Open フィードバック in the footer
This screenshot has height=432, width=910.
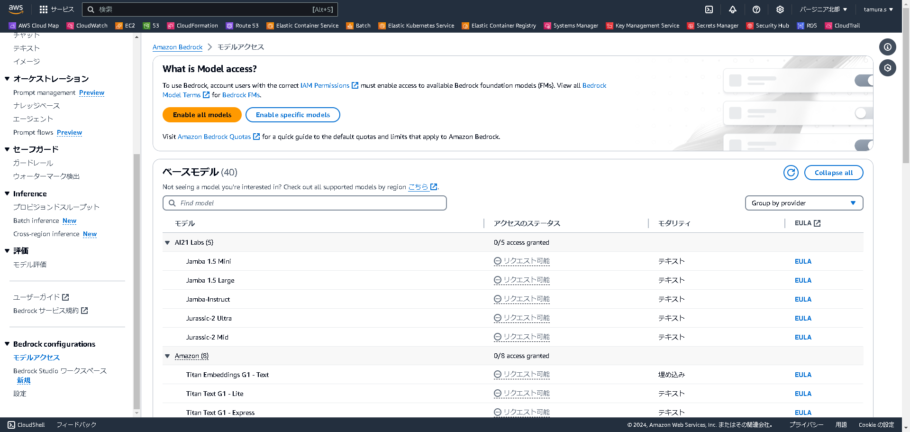click(76, 424)
